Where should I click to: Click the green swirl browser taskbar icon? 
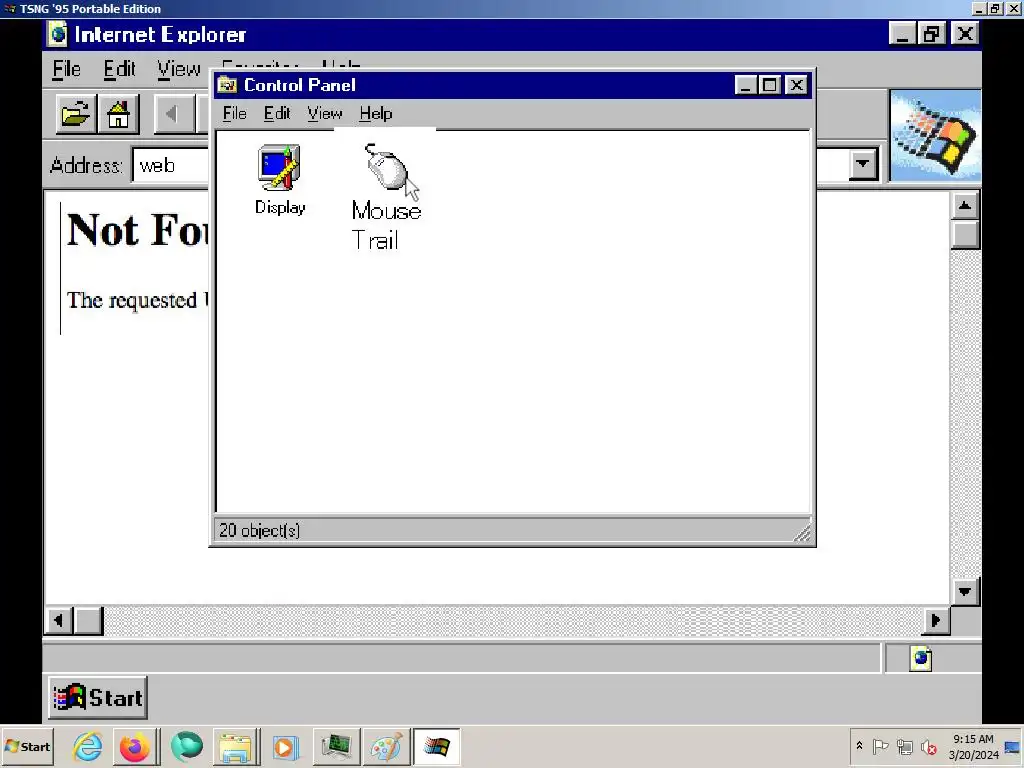coord(187,746)
